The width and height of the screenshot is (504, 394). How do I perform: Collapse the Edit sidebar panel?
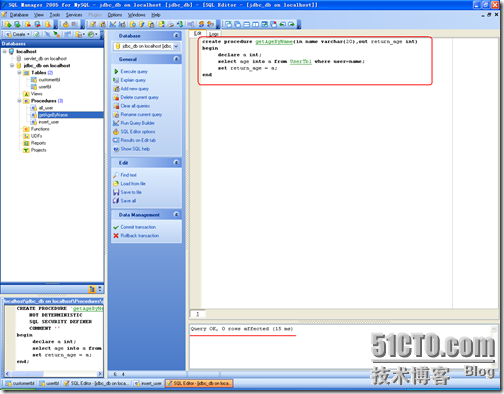pos(176,163)
